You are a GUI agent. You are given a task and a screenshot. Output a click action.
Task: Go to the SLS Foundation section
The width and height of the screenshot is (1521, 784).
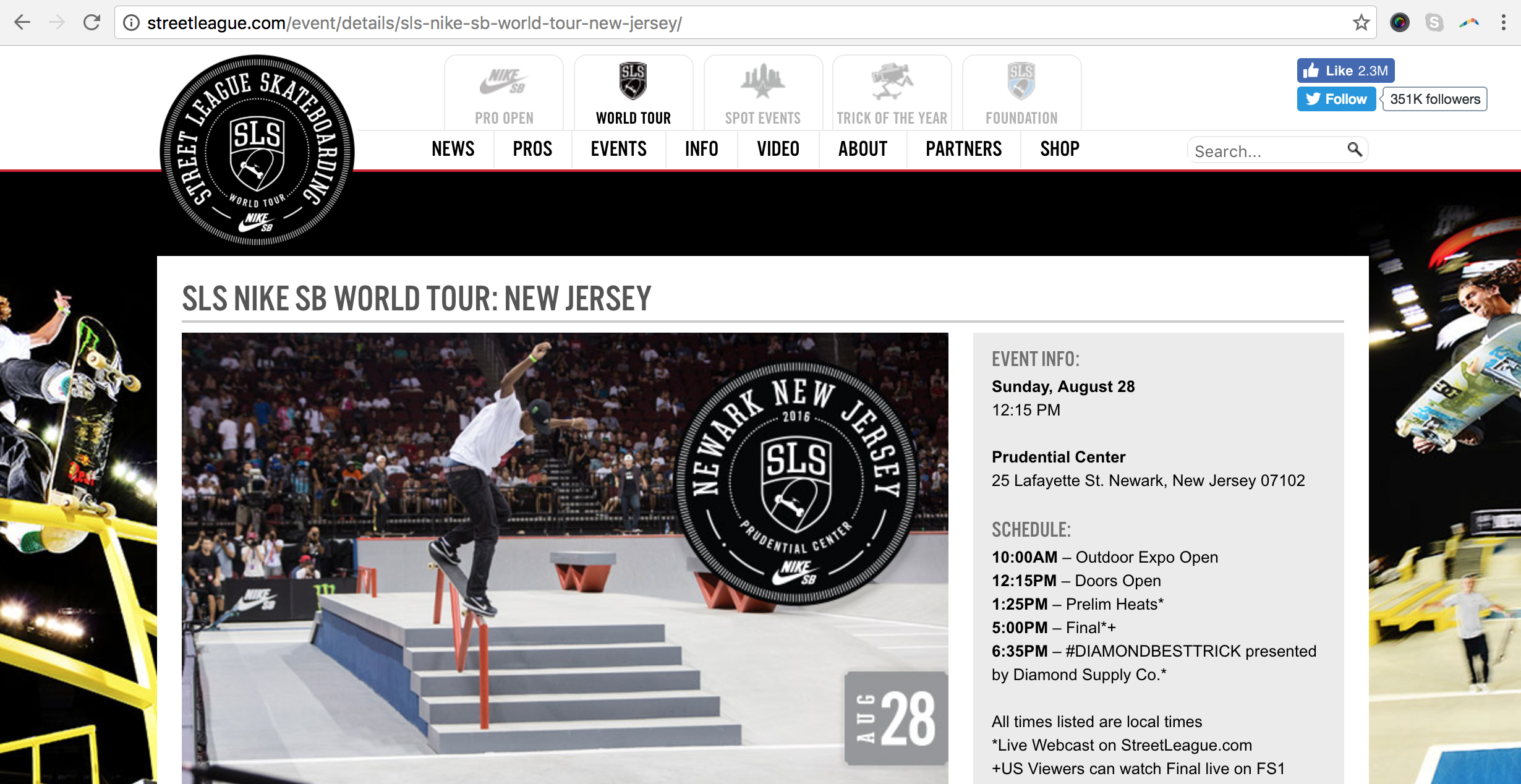(1021, 92)
